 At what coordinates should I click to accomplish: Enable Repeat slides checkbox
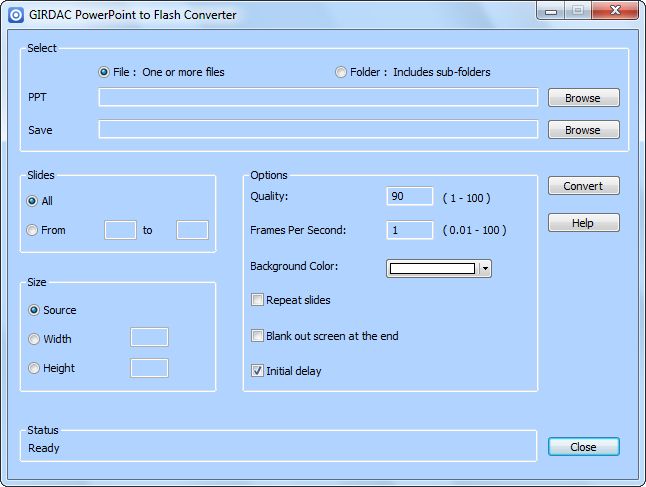click(x=257, y=300)
